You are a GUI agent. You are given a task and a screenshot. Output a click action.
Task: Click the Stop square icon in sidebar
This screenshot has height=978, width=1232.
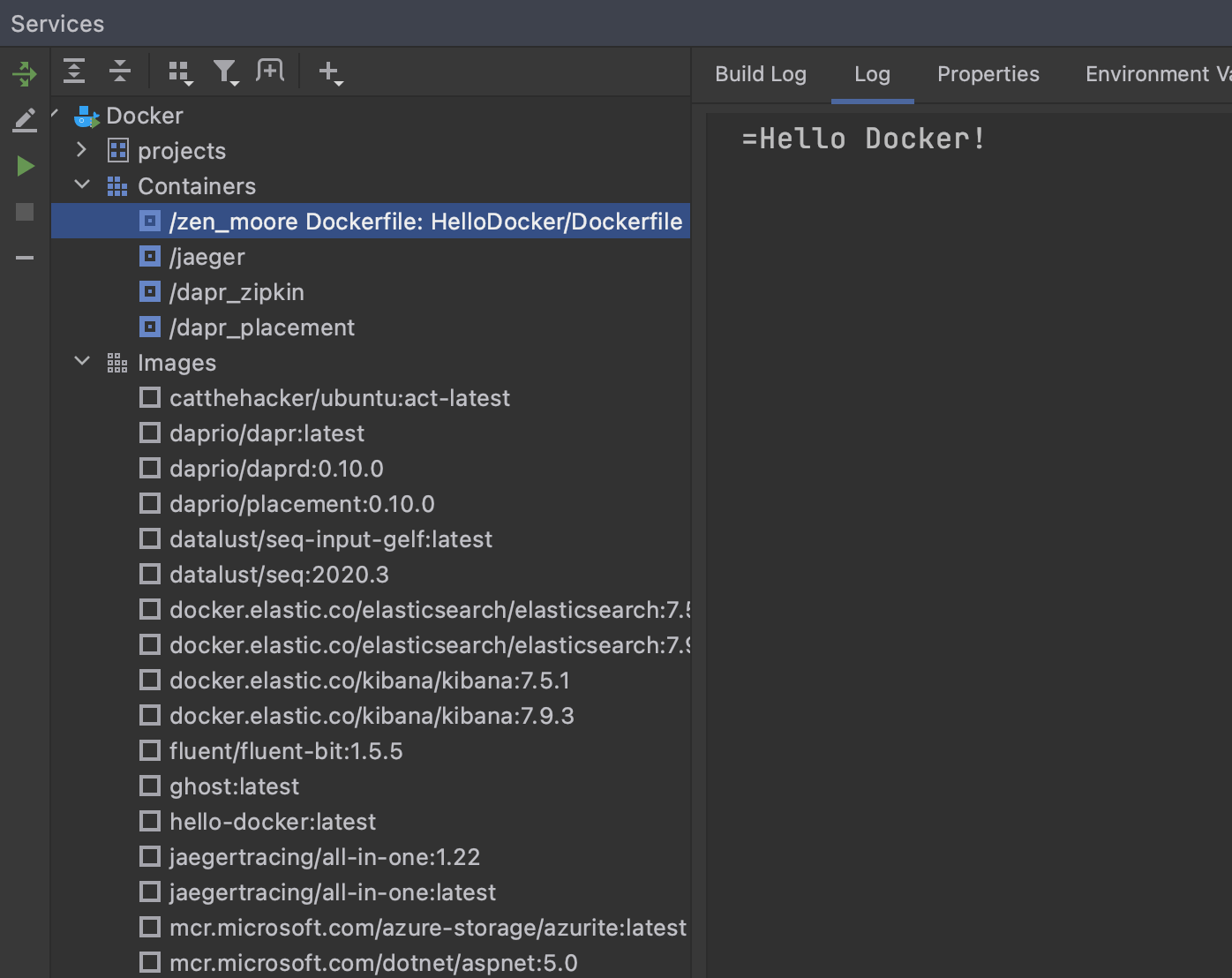[24, 211]
